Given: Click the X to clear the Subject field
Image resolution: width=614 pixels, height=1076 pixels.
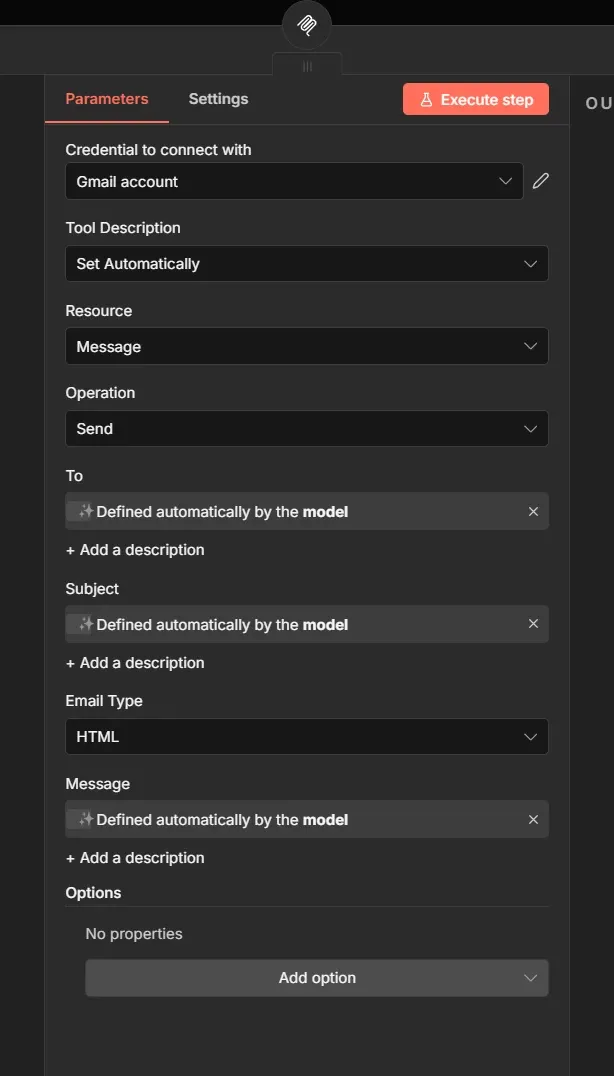Looking at the screenshot, I should (533, 623).
